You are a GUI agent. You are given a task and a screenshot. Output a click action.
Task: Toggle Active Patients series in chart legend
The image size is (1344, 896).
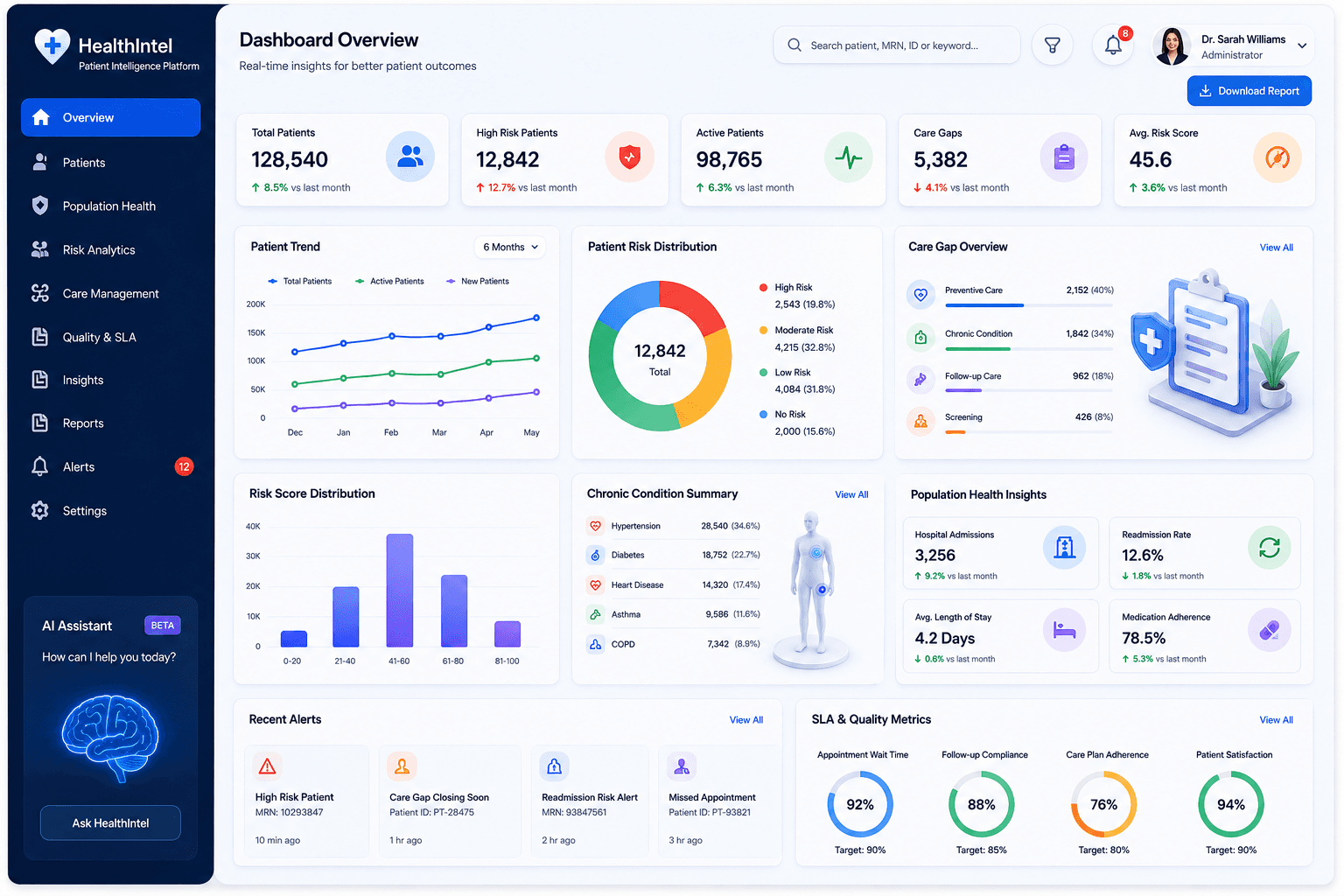click(x=389, y=281)
